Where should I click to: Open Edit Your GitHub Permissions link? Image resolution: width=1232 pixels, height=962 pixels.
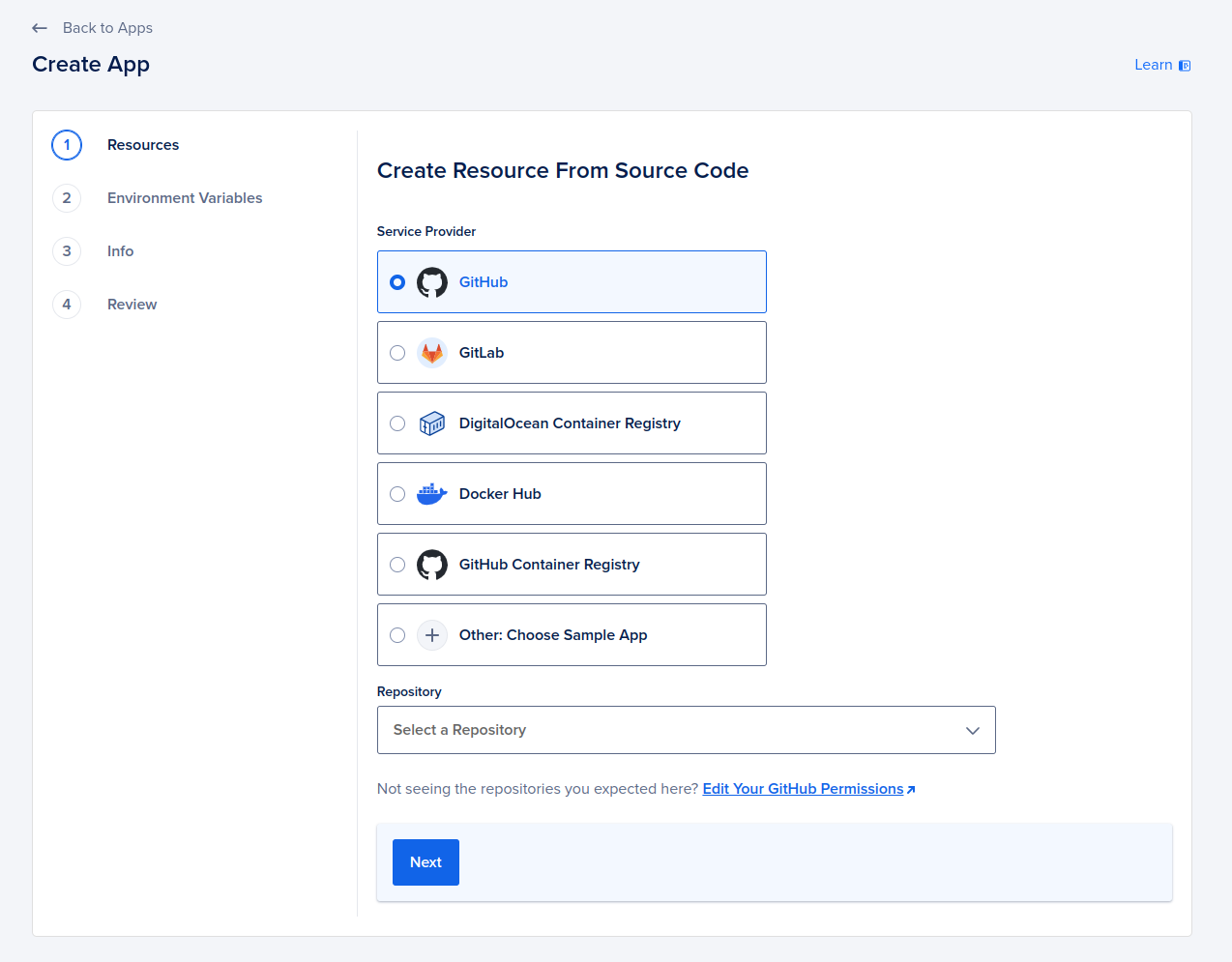[803, 789]
